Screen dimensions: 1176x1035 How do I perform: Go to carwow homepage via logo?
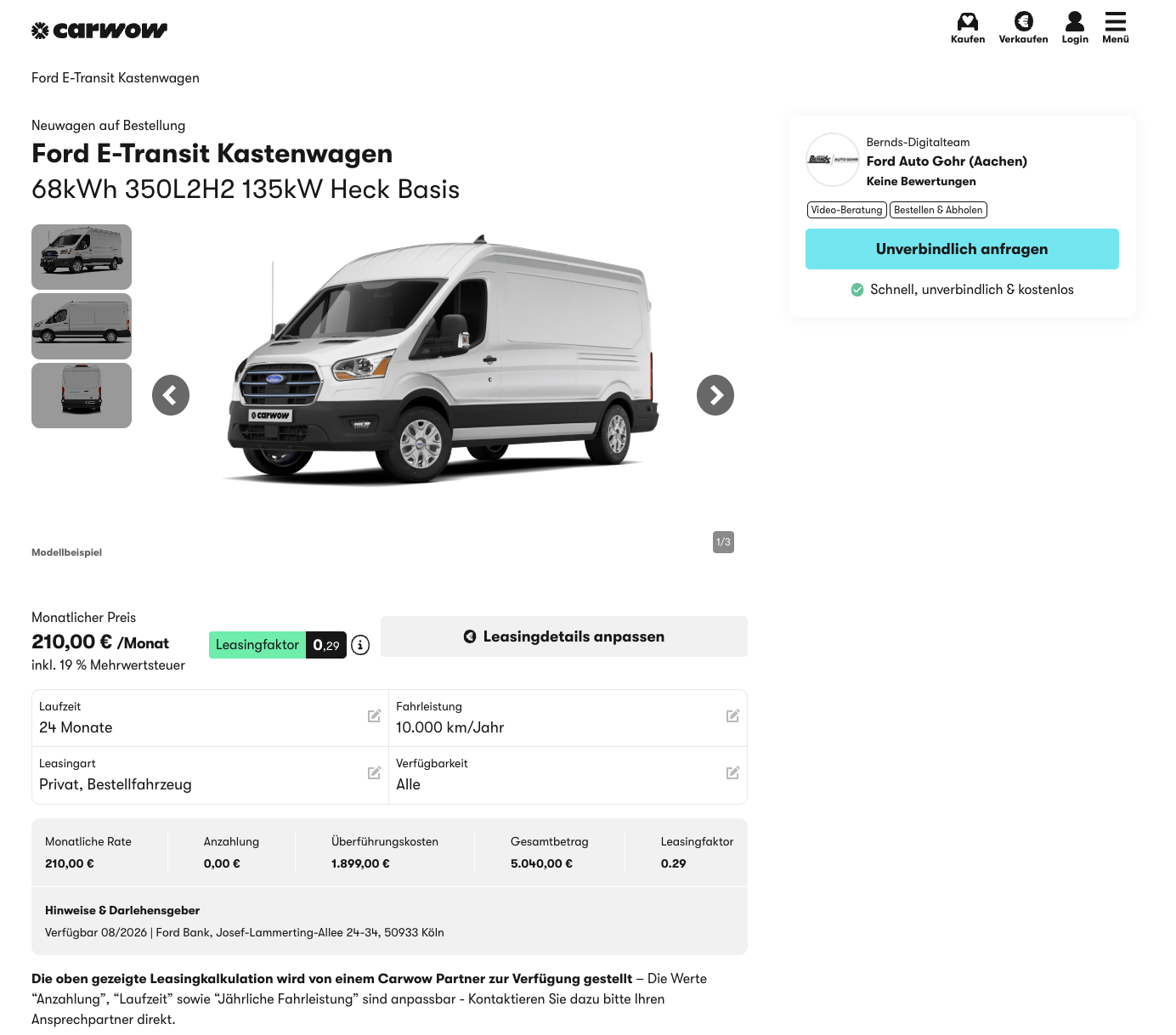(x=99, y=31)
